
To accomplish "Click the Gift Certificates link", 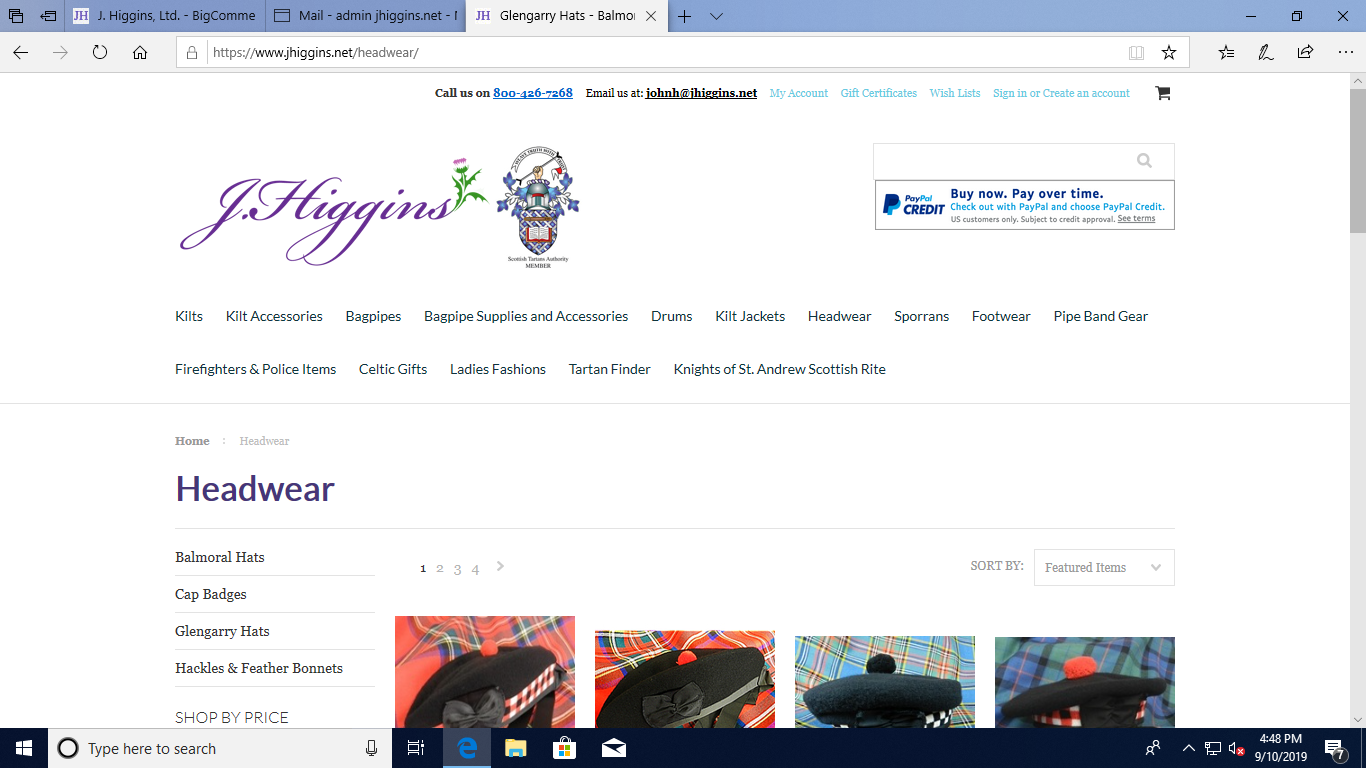I will [x=878, y=93].
